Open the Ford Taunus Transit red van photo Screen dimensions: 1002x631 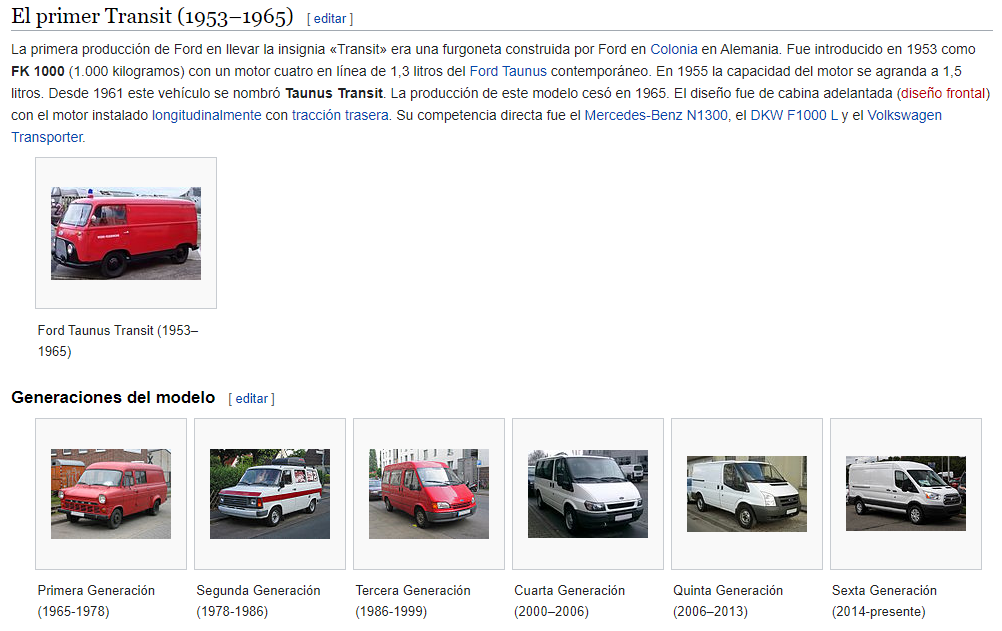pyautogui.click(x=126, y=233)
